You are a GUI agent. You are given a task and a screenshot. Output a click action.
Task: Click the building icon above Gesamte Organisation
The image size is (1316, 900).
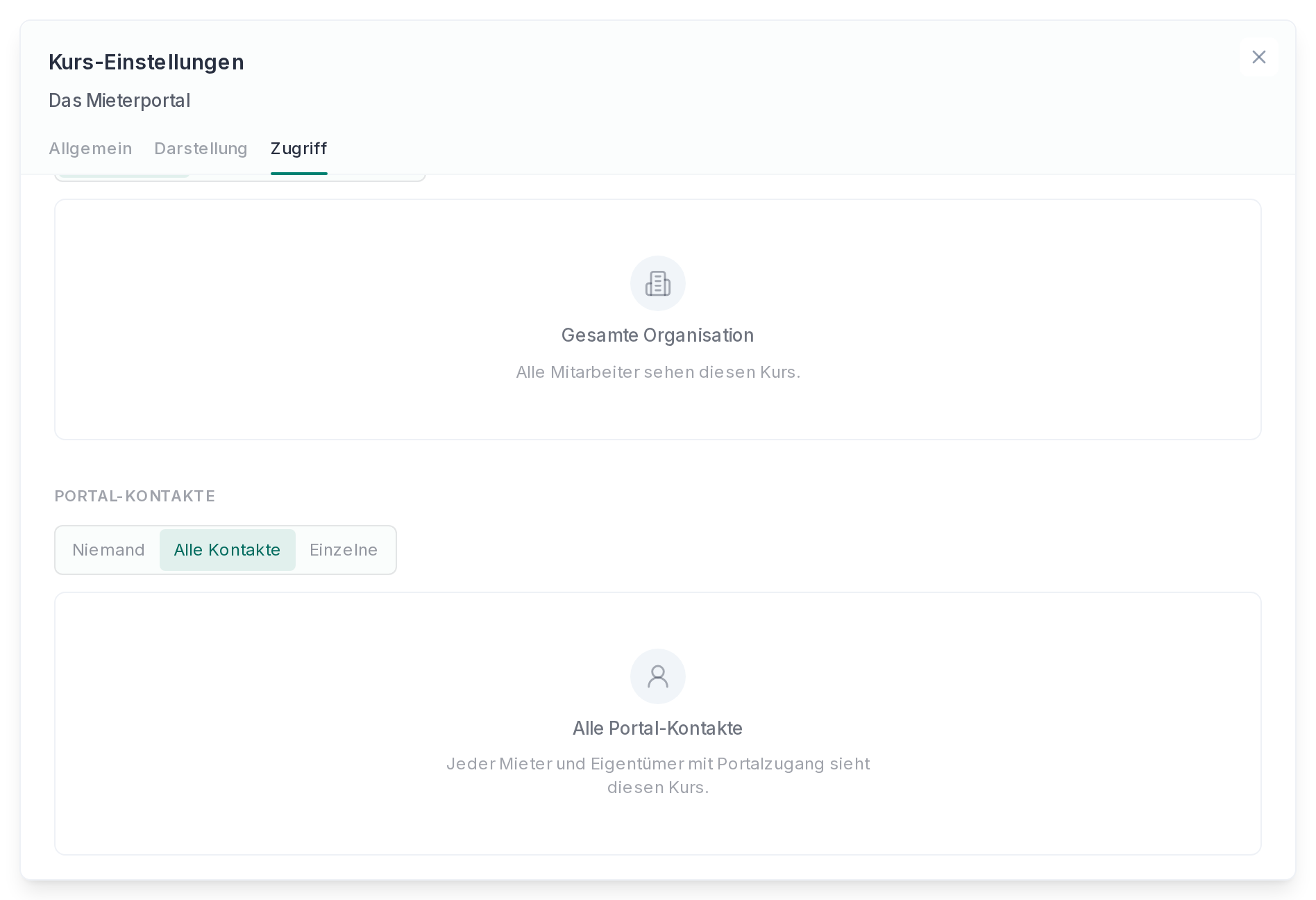tap(658, 283)
